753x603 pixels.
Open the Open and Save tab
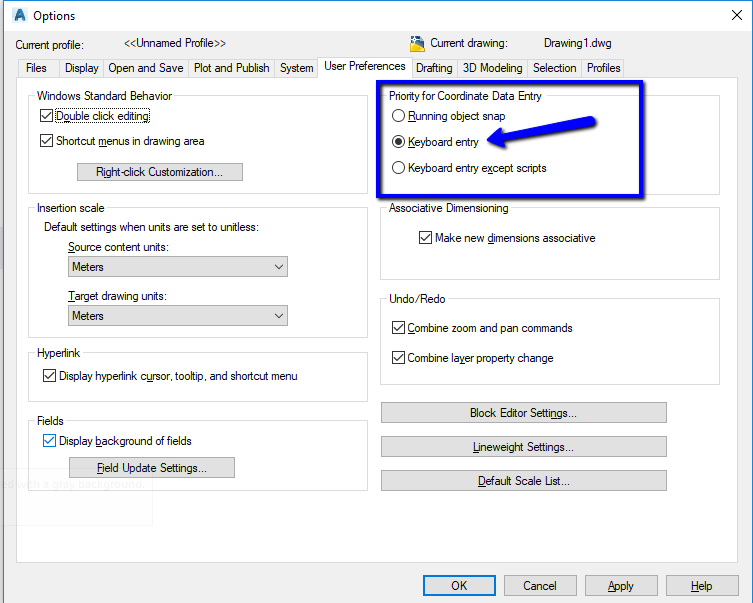146,68
